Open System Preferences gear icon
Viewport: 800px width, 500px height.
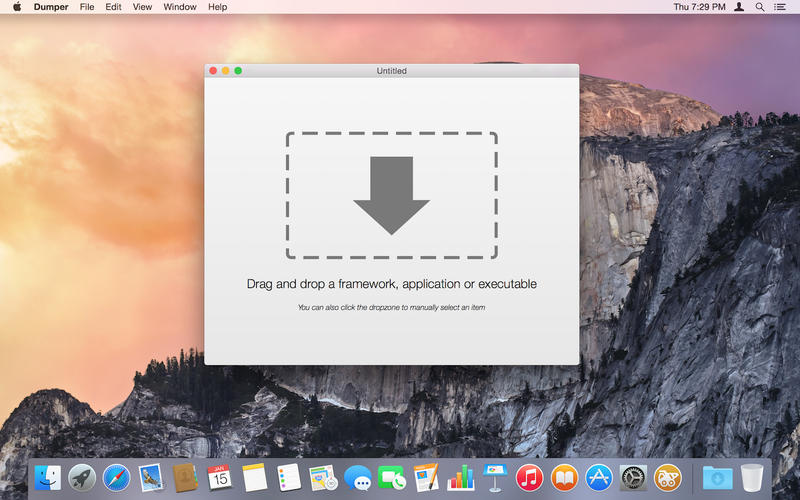(x=633, y=478)
